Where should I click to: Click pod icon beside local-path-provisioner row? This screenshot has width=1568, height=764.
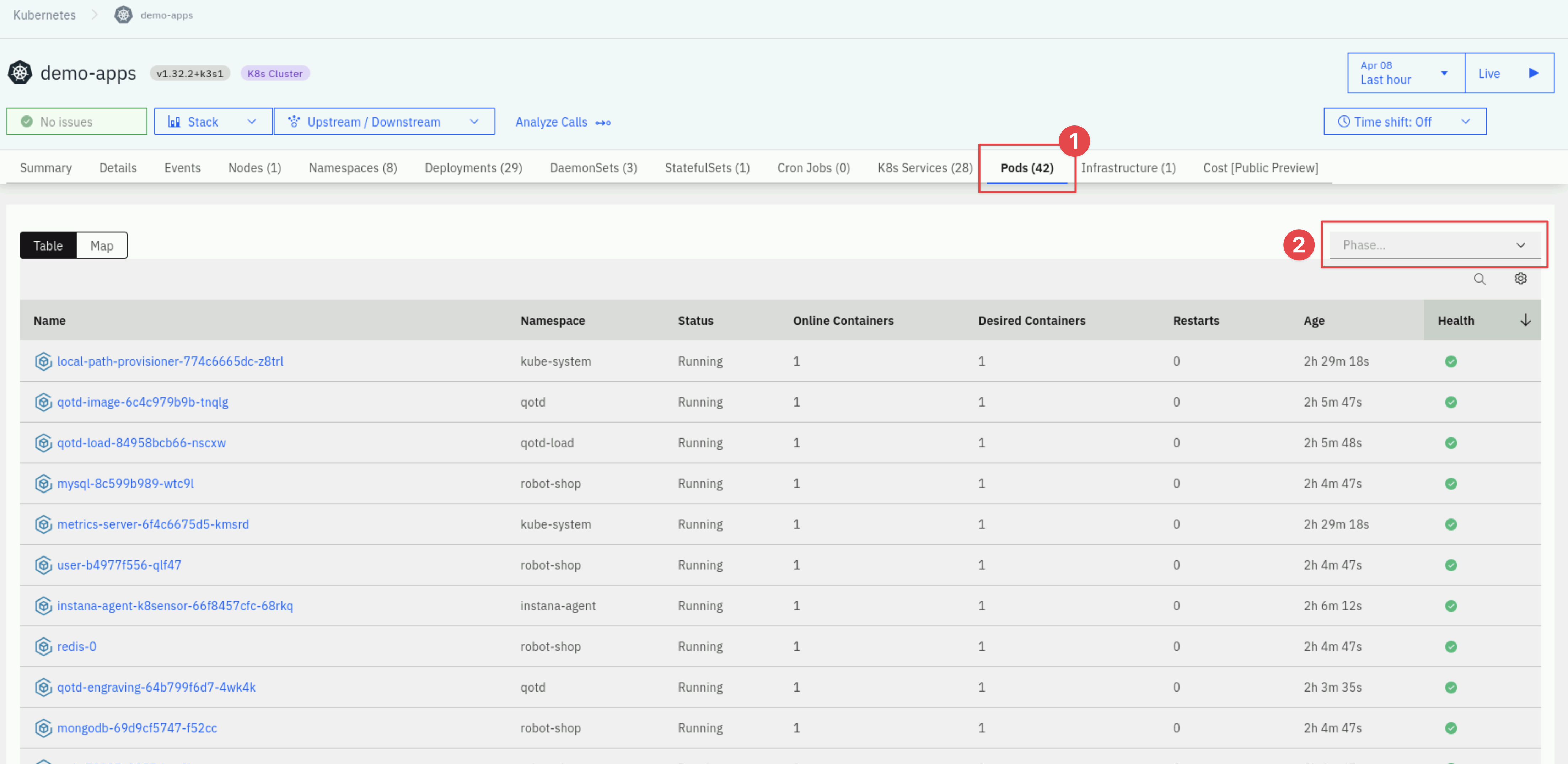[x=43, y=362]
